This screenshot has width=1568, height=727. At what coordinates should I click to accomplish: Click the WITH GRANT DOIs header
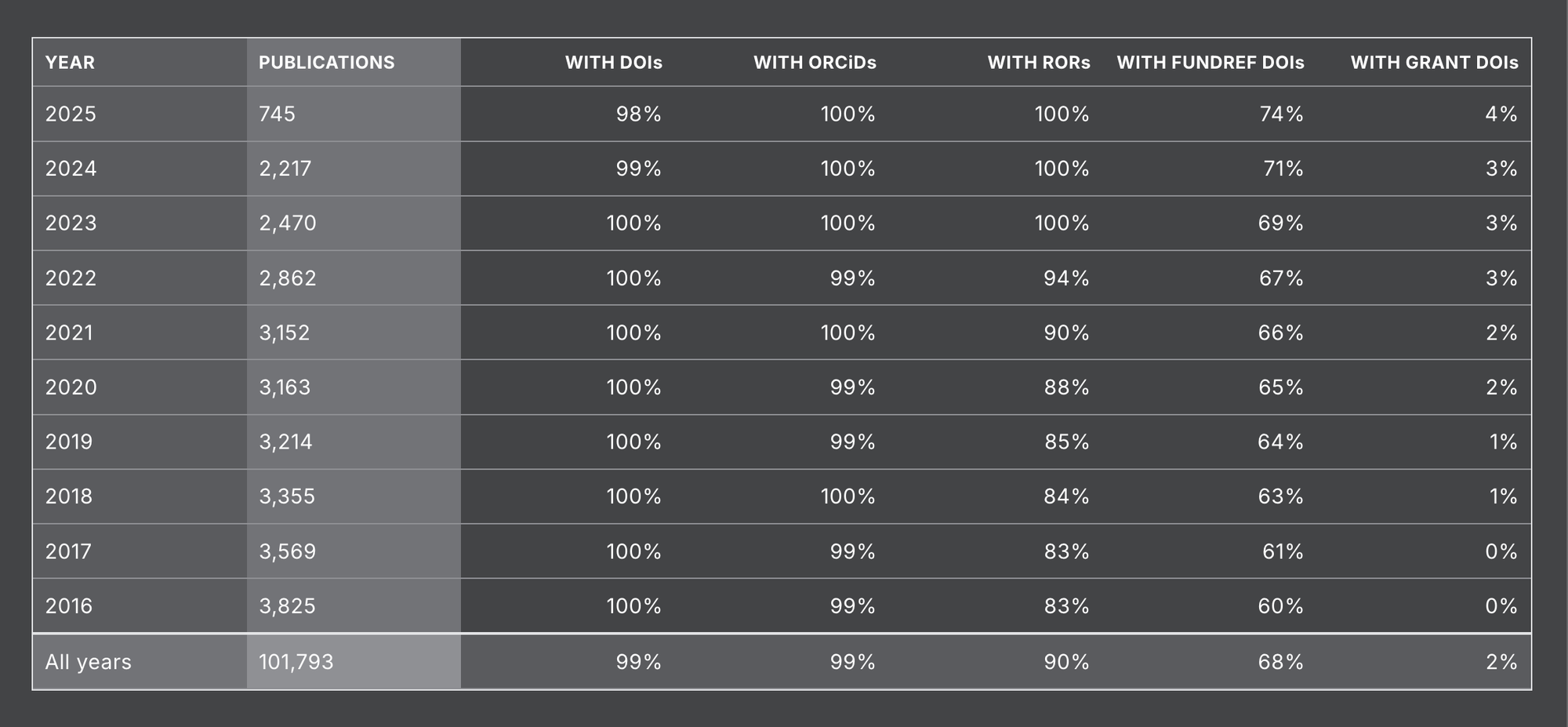tap(1434, 63)
